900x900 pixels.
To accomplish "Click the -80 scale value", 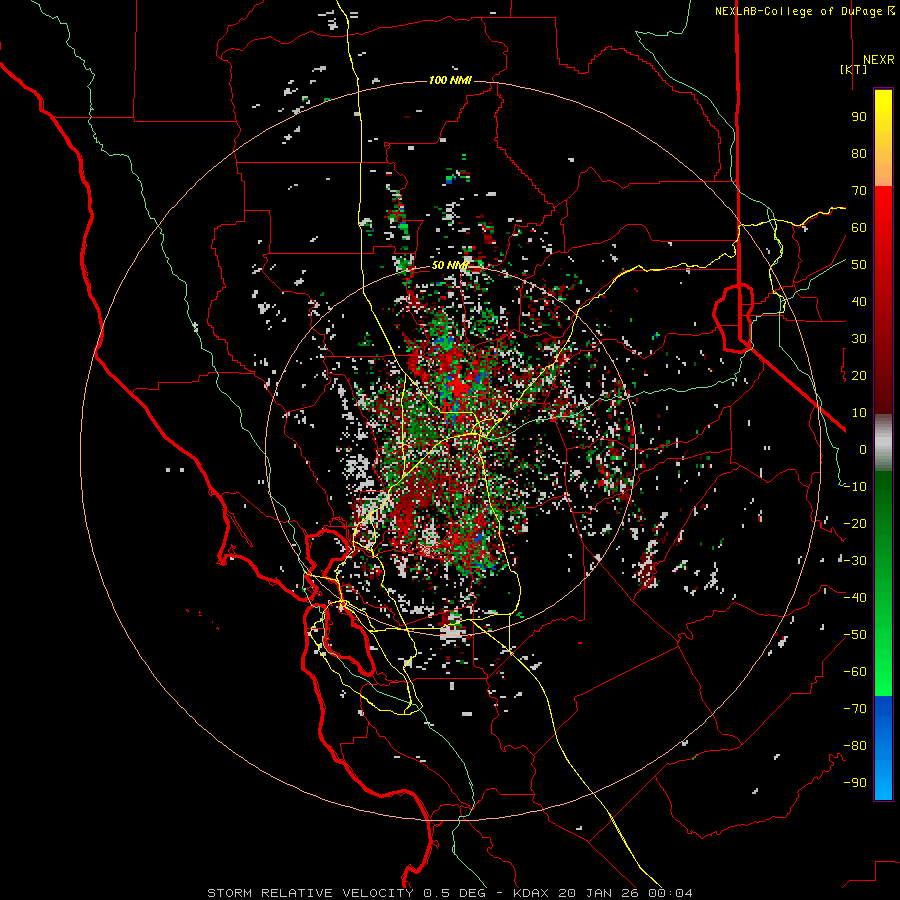I will tap(855, 746).
